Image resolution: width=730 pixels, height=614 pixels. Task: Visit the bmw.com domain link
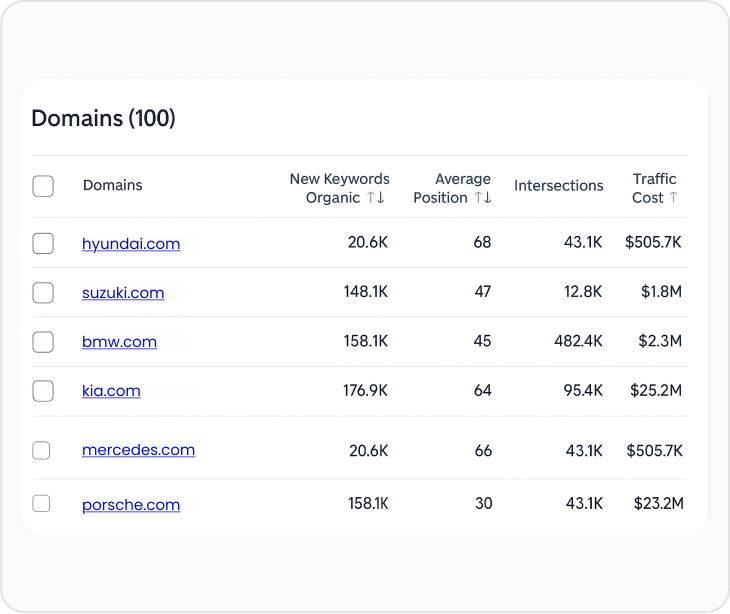coord(119,342)
